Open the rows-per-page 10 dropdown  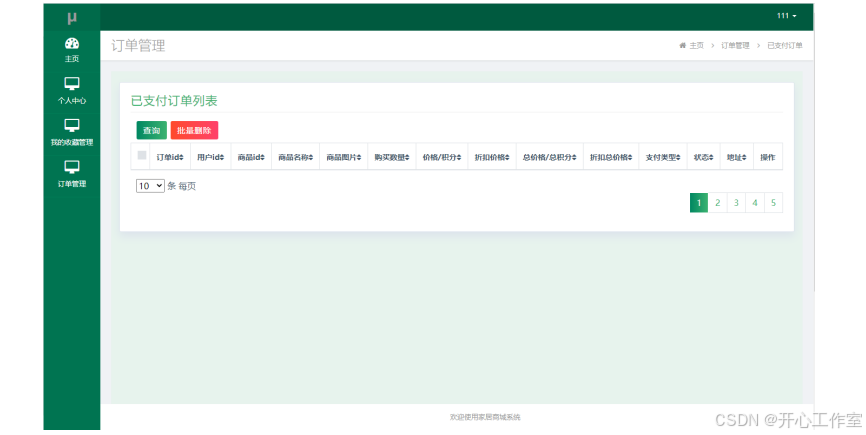coord(150,186)
